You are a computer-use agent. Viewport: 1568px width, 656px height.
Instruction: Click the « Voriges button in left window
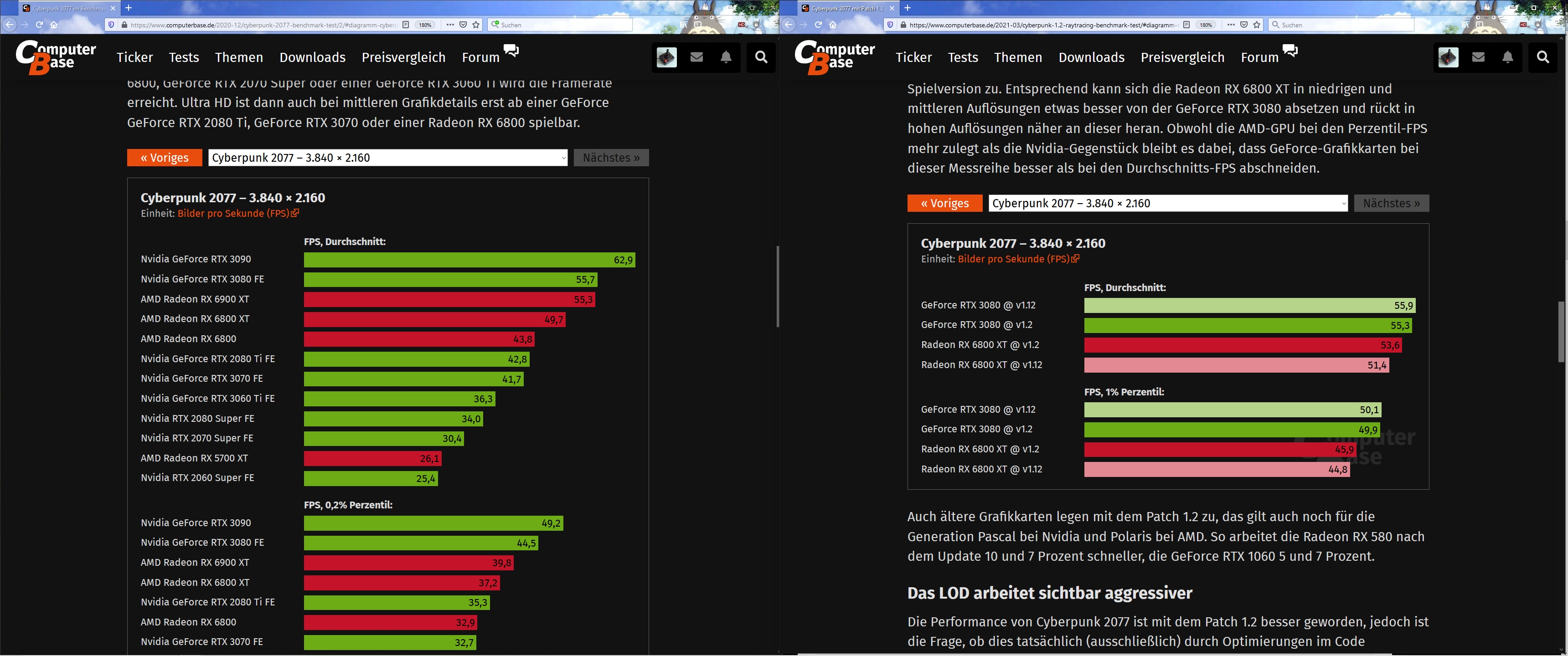(165, 158)
